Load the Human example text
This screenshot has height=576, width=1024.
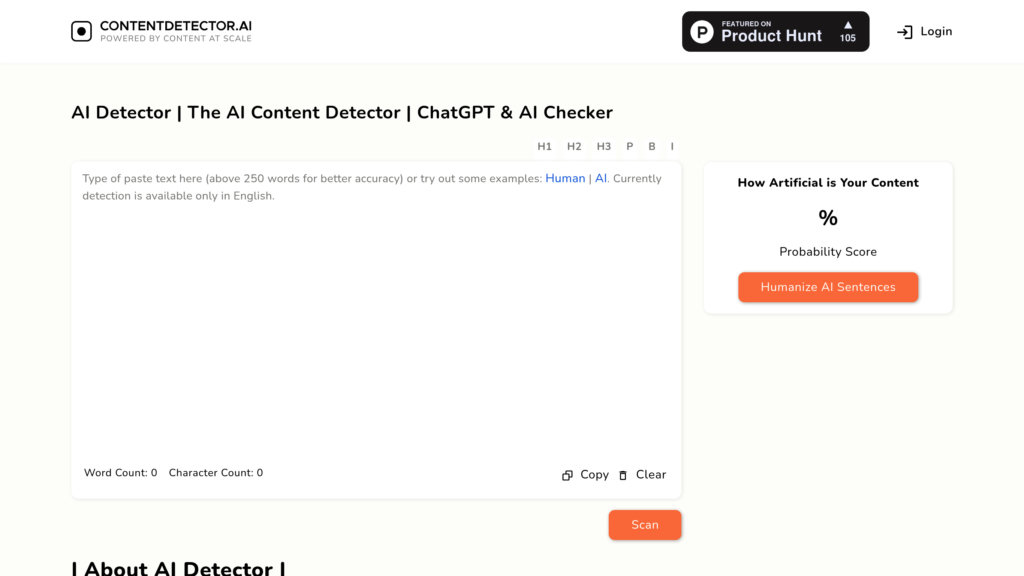565,178
